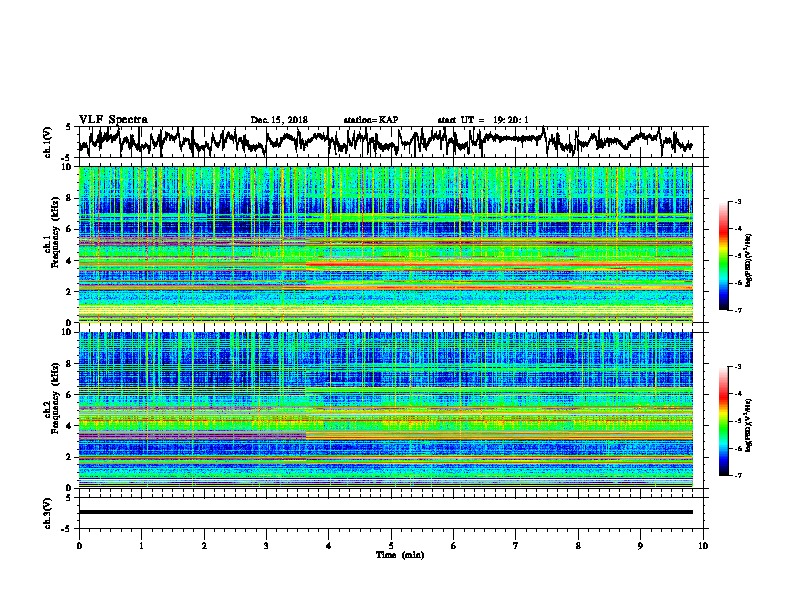Image resolution: width=792 pixels, height=612 pixels.
Task: Click the 'station=KAP' label
Action: 371,120
